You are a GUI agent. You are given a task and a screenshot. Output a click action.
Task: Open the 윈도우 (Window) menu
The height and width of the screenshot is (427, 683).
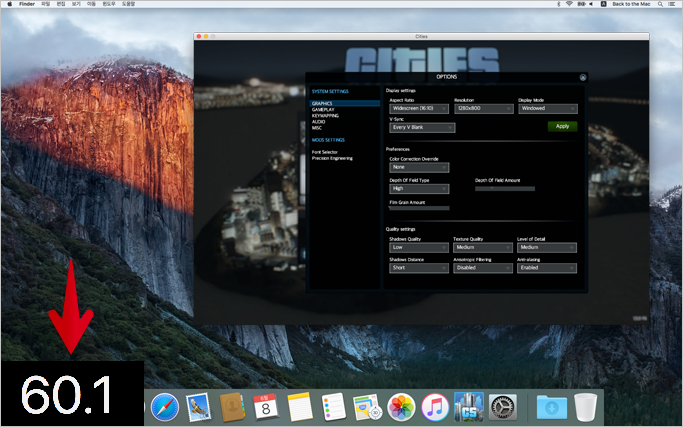(108, 4)
